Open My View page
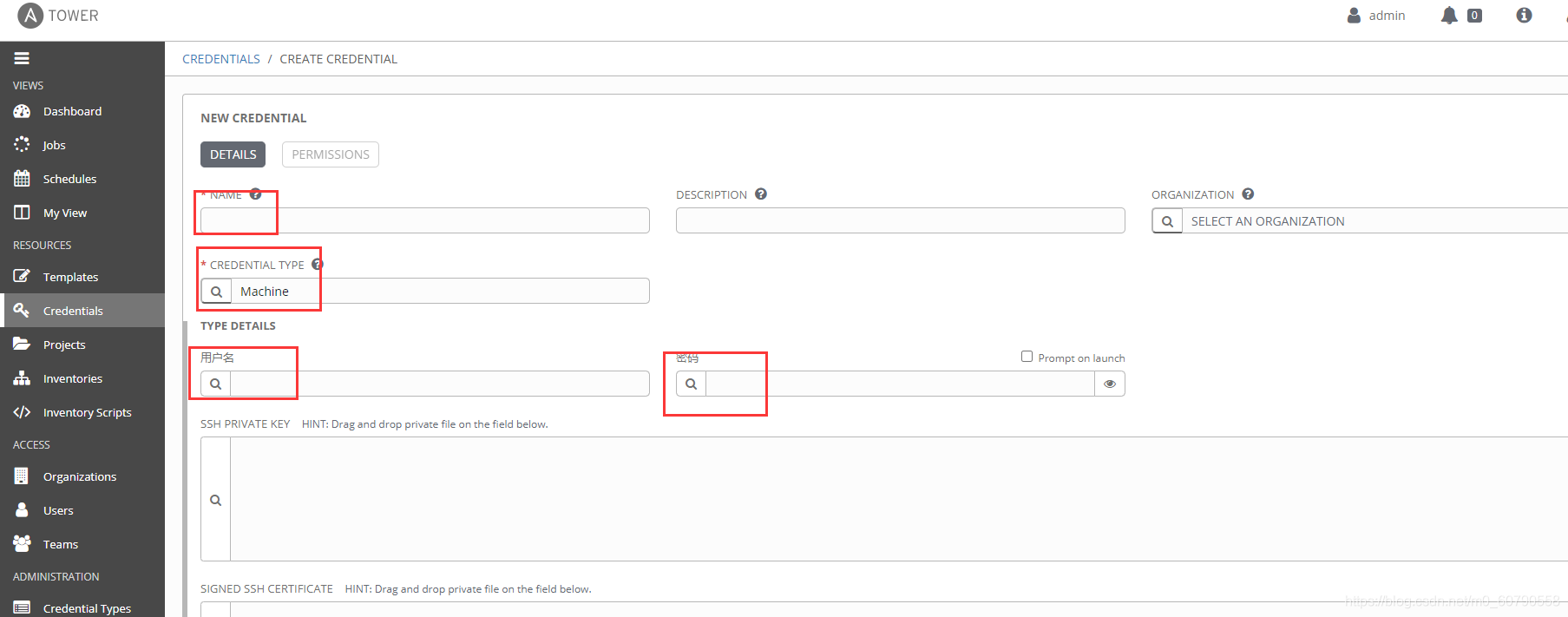Image resolution: width=1568 pixels, height=617 pixels. [65, 213]
